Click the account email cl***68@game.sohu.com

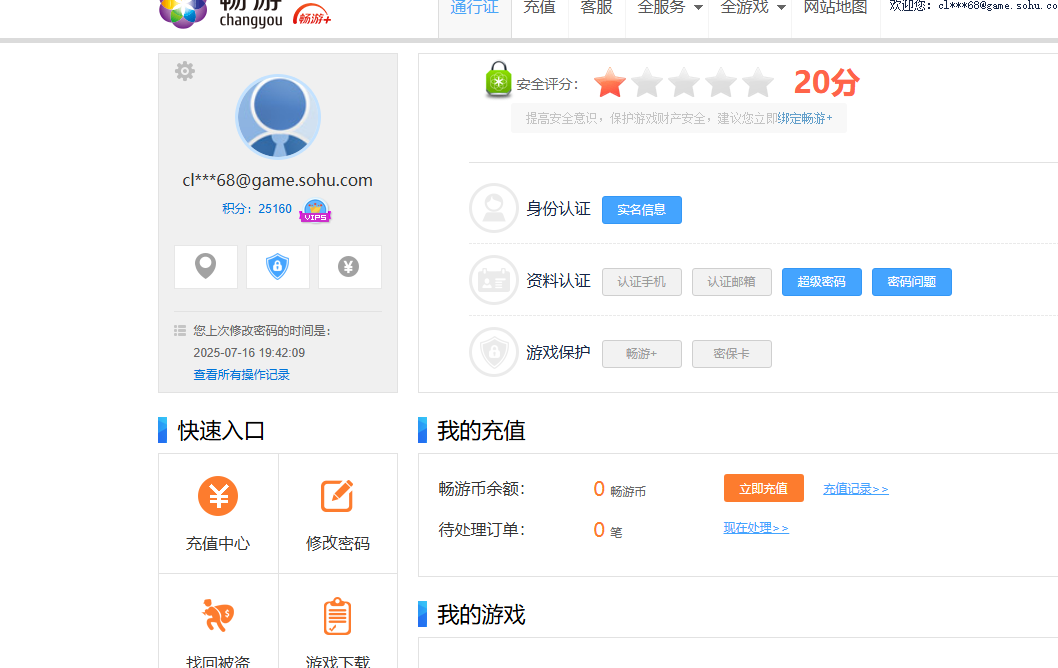click(277, 180)
